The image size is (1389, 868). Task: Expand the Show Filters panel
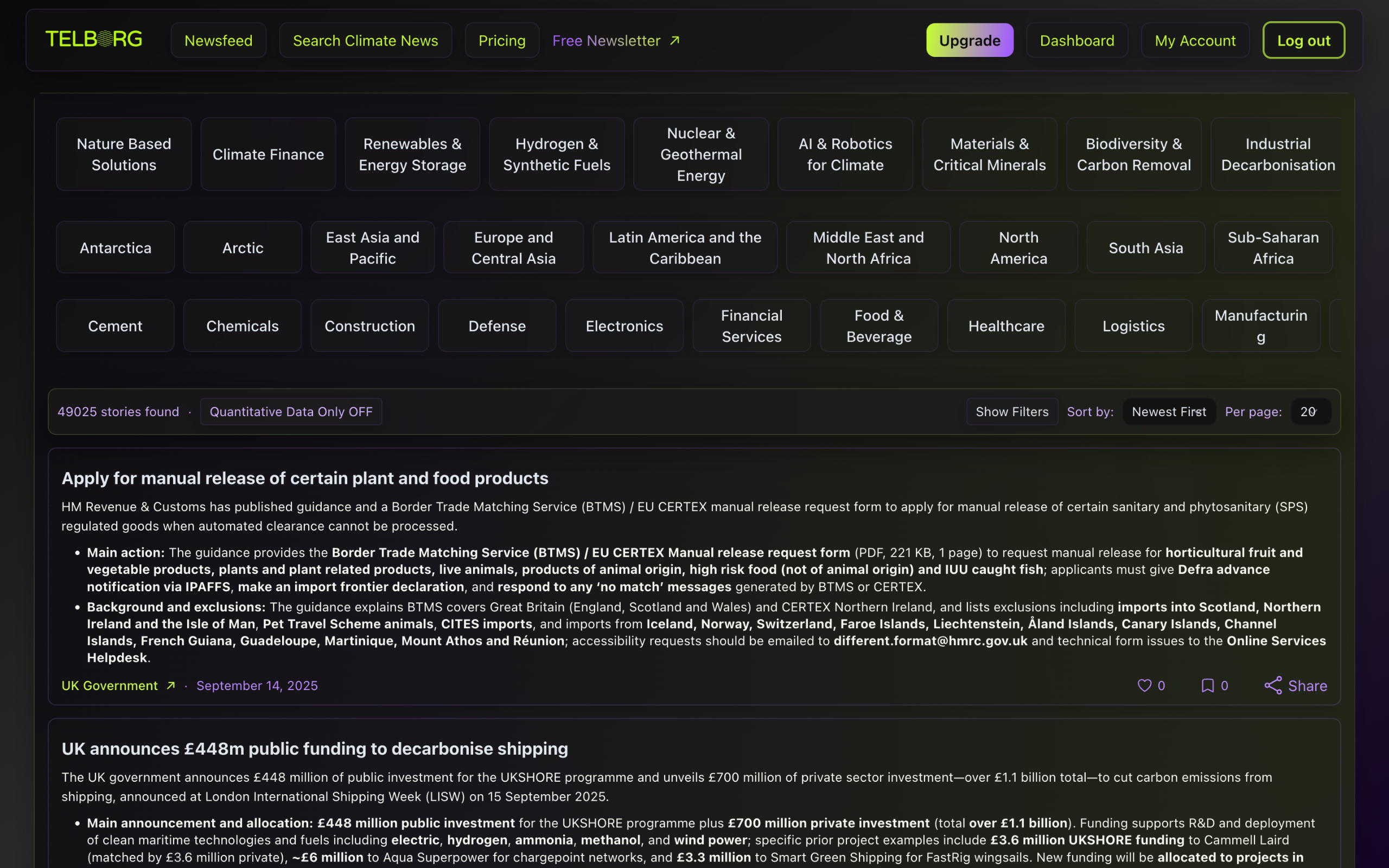1011,412
